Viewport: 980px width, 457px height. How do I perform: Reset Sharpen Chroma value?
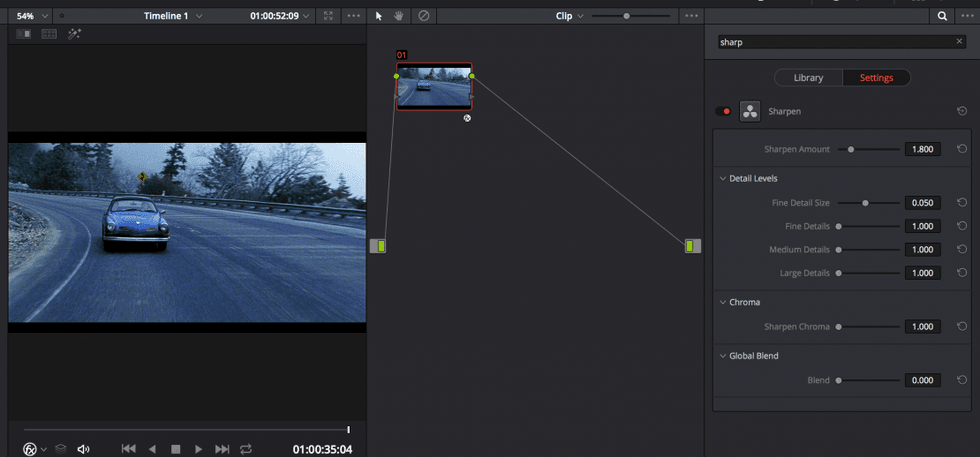(x=962, y=326)
